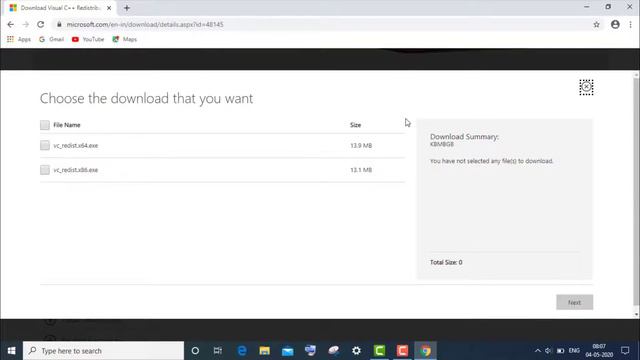Go back in browser history
640x360 pixels.
[x=11, y=24]
